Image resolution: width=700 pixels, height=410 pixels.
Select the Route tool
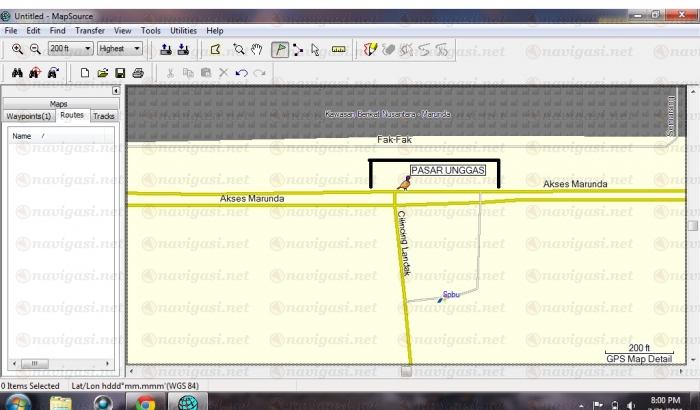pos(298,48)
